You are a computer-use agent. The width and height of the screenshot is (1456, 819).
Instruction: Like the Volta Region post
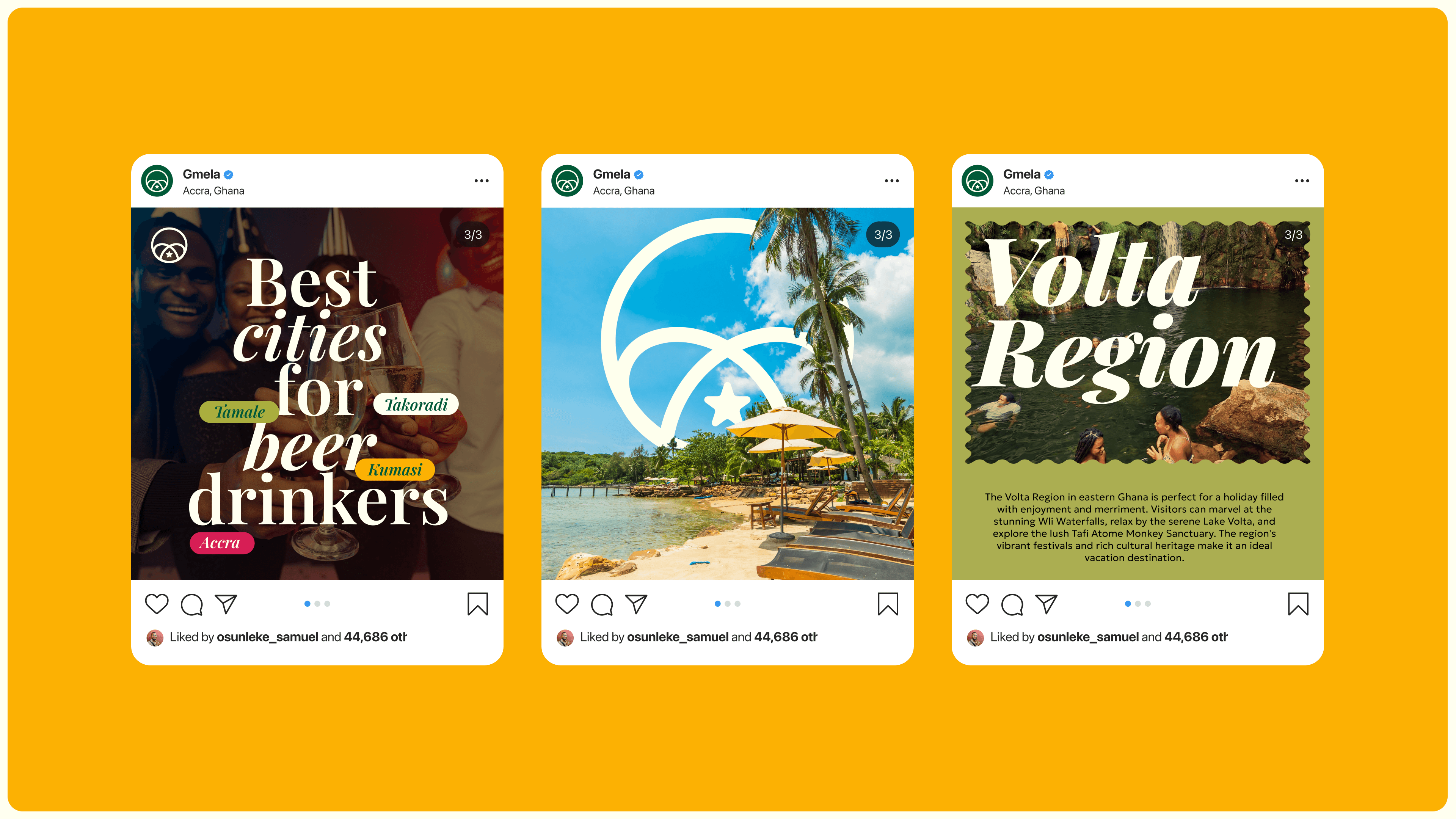pyautogui.click(x=977, y=604)
